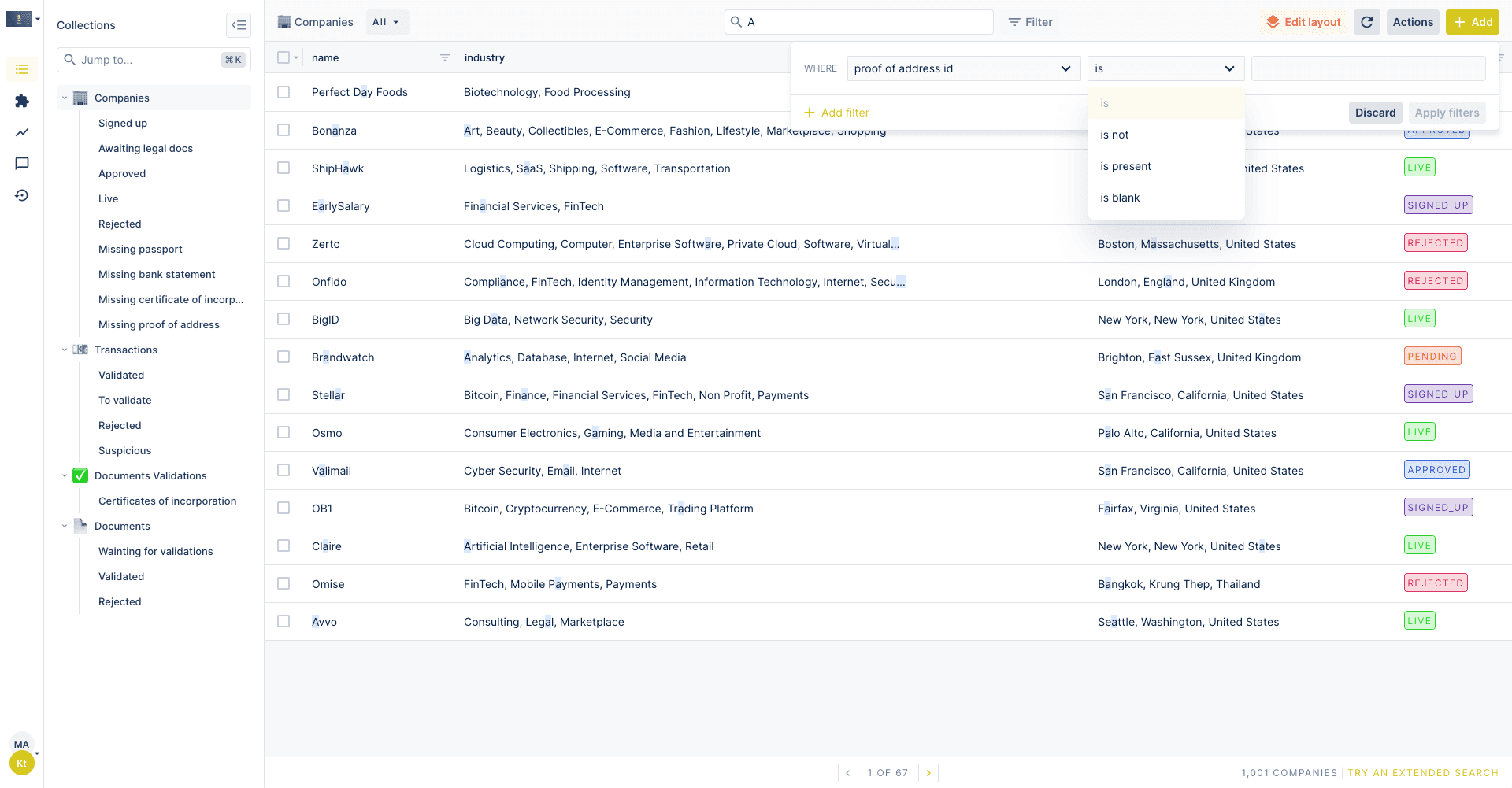Select the checkbox for Bonanza
This screenshot has height=788, width=1512.
pos(283,130)
